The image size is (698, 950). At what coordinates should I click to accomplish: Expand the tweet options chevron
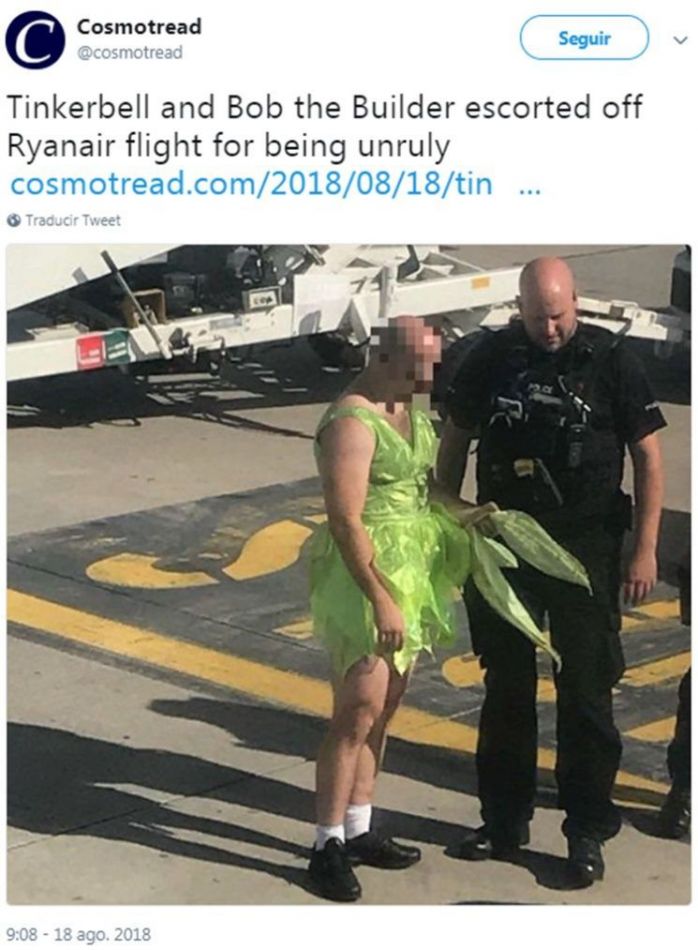(x=681, y=40)
